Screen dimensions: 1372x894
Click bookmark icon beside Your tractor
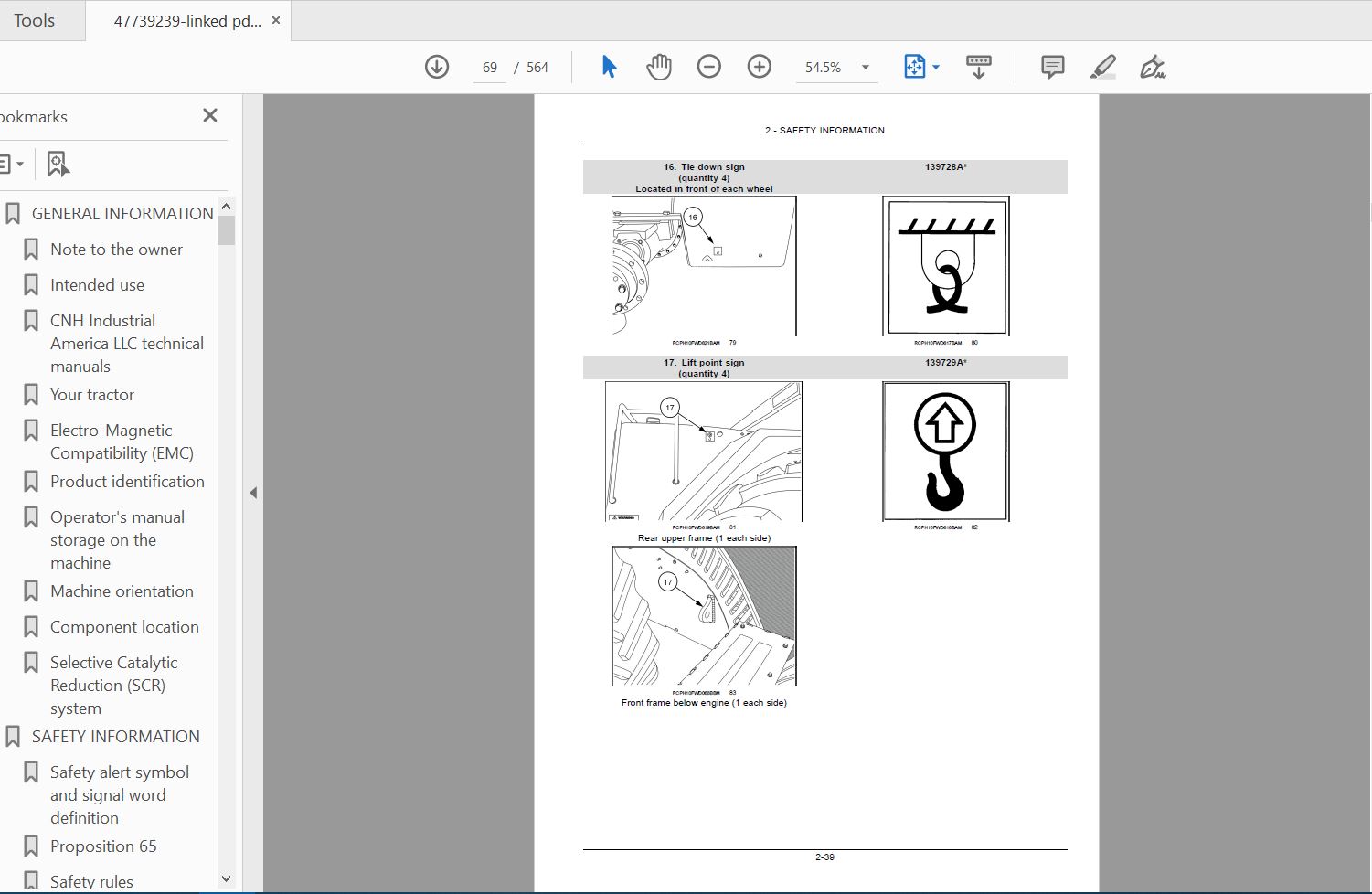[31, 395]
